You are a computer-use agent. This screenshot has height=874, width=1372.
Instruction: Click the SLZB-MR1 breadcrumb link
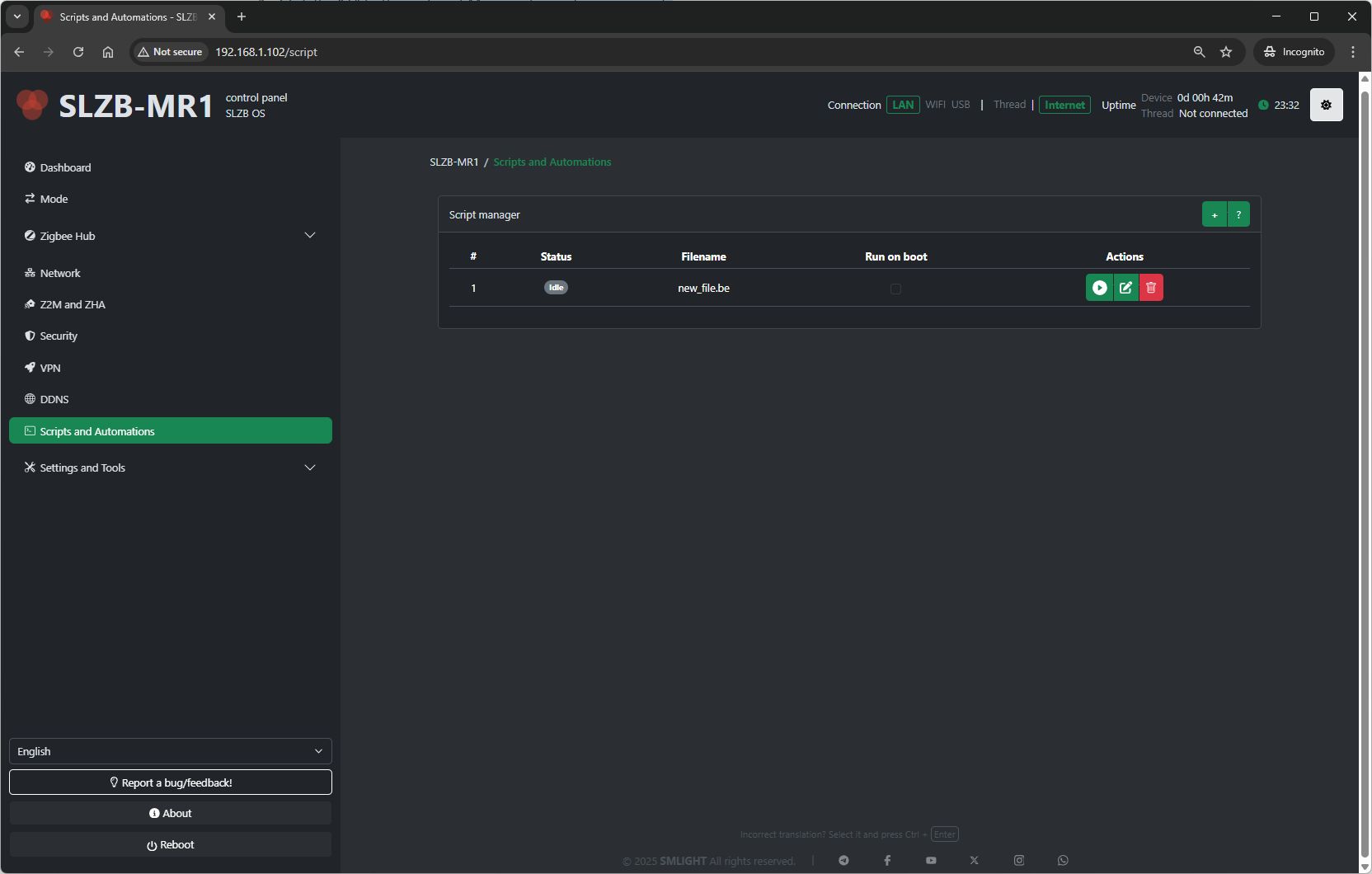[x=453, y=162]
